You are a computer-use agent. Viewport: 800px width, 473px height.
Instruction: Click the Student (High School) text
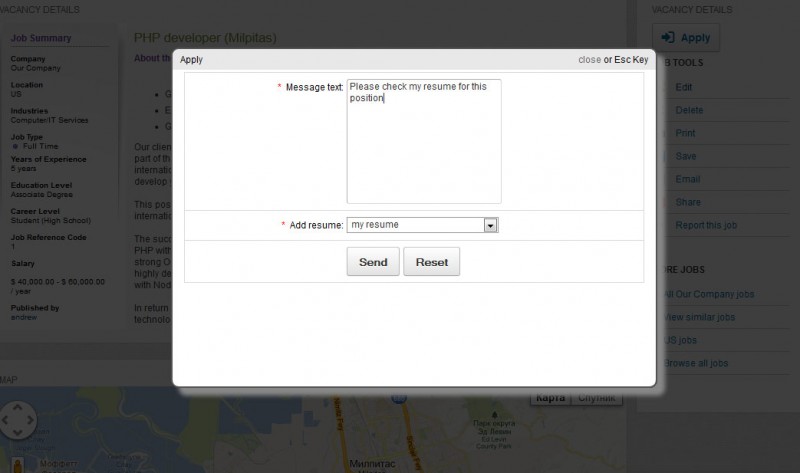tap(51, 220)
